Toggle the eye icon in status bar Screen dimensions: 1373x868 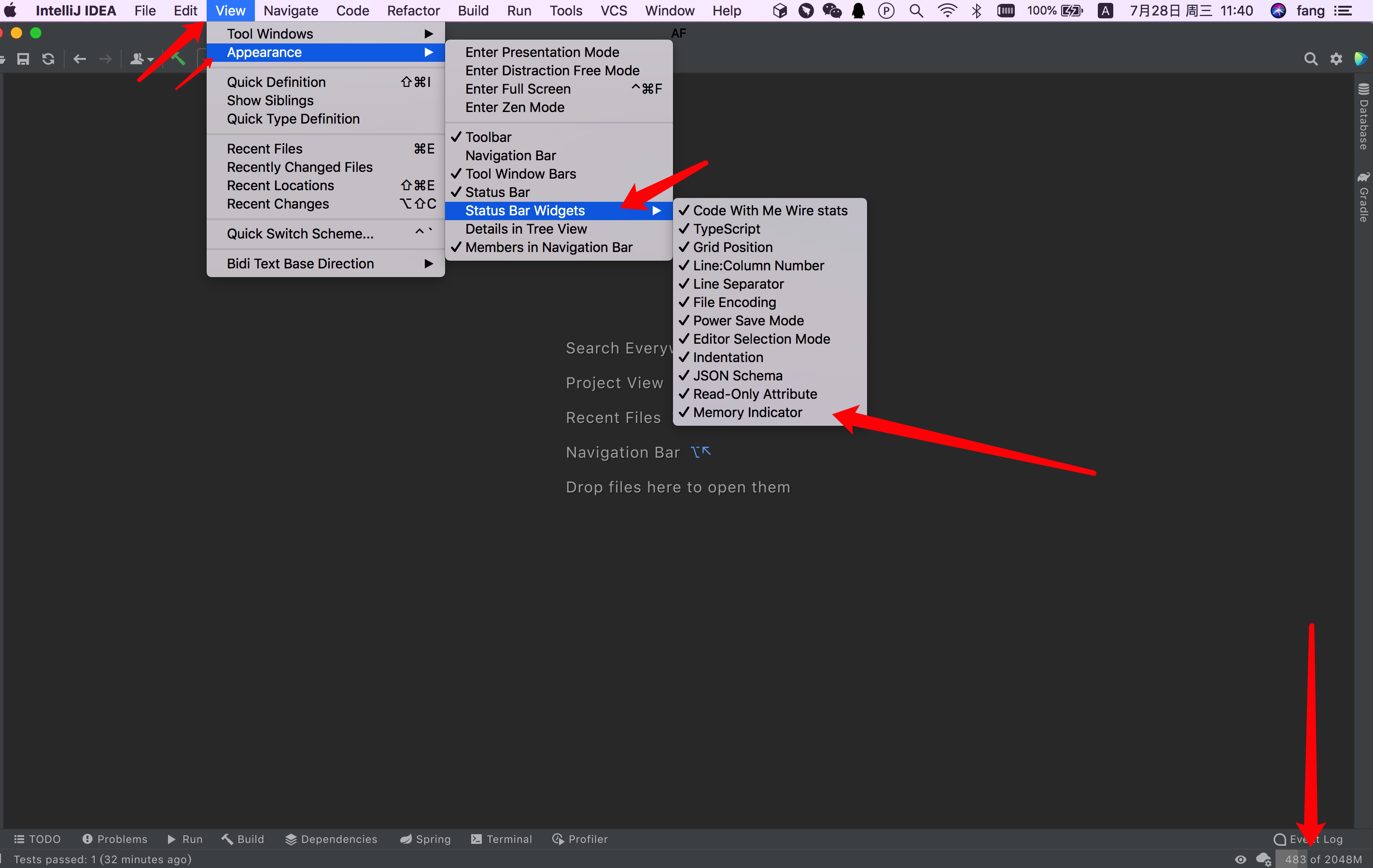(1241, 859)
